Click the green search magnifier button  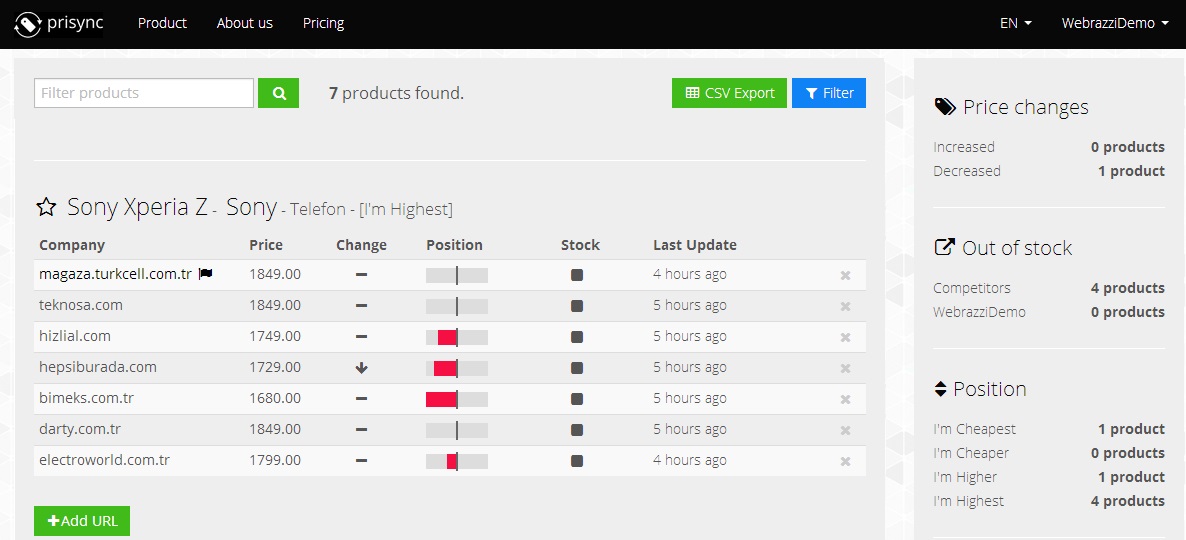click(x=278, y=93)
